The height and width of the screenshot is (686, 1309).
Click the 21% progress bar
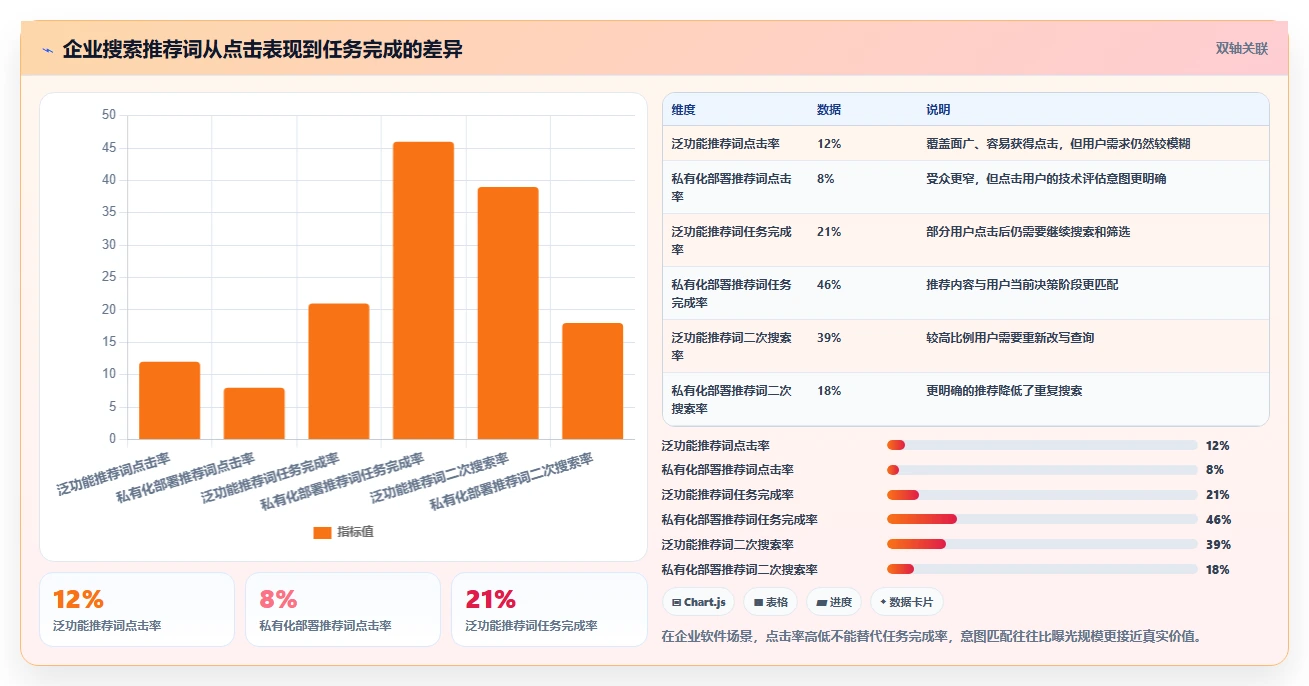pyautogui.click(x=1042, y=495)
